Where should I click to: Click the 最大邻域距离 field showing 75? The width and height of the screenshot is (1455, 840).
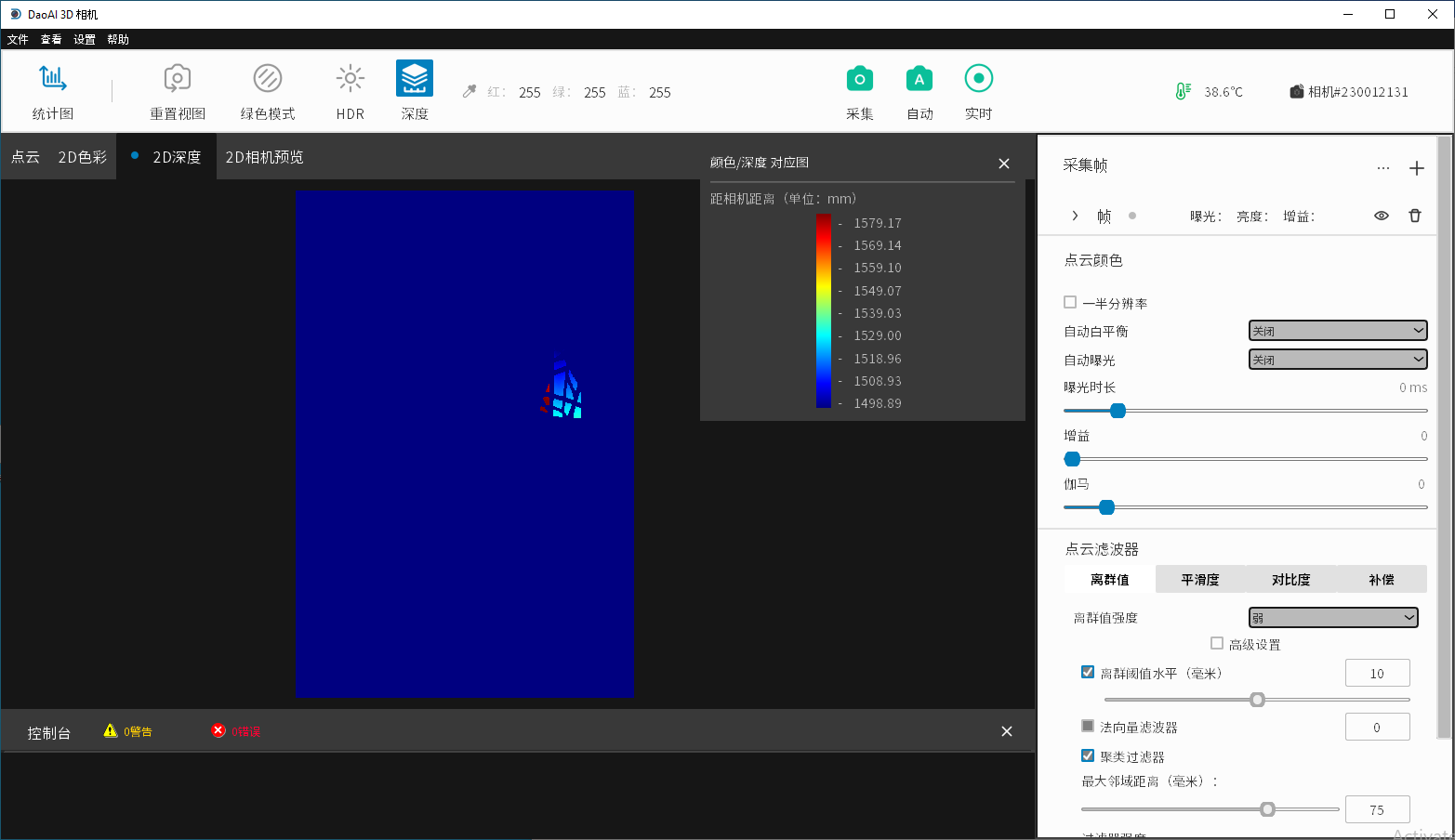point(1377,809)
